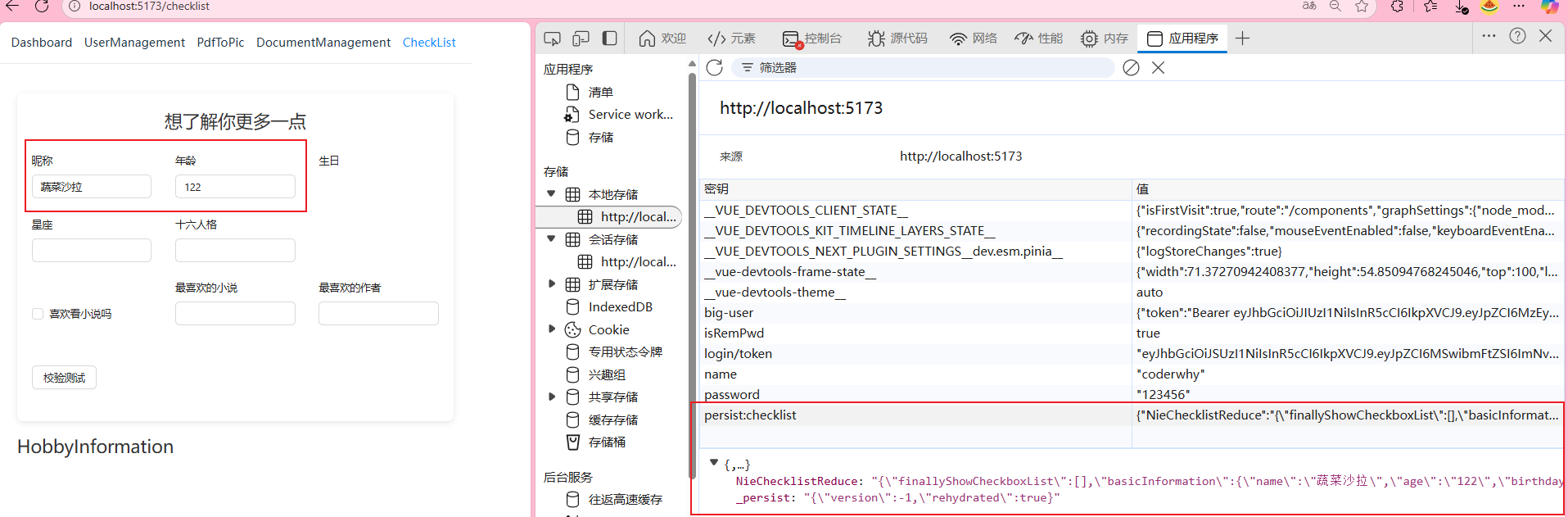1568x517 pixels.
Task: Click the delete selected X icon next to filter
Action: [1158, 68]
